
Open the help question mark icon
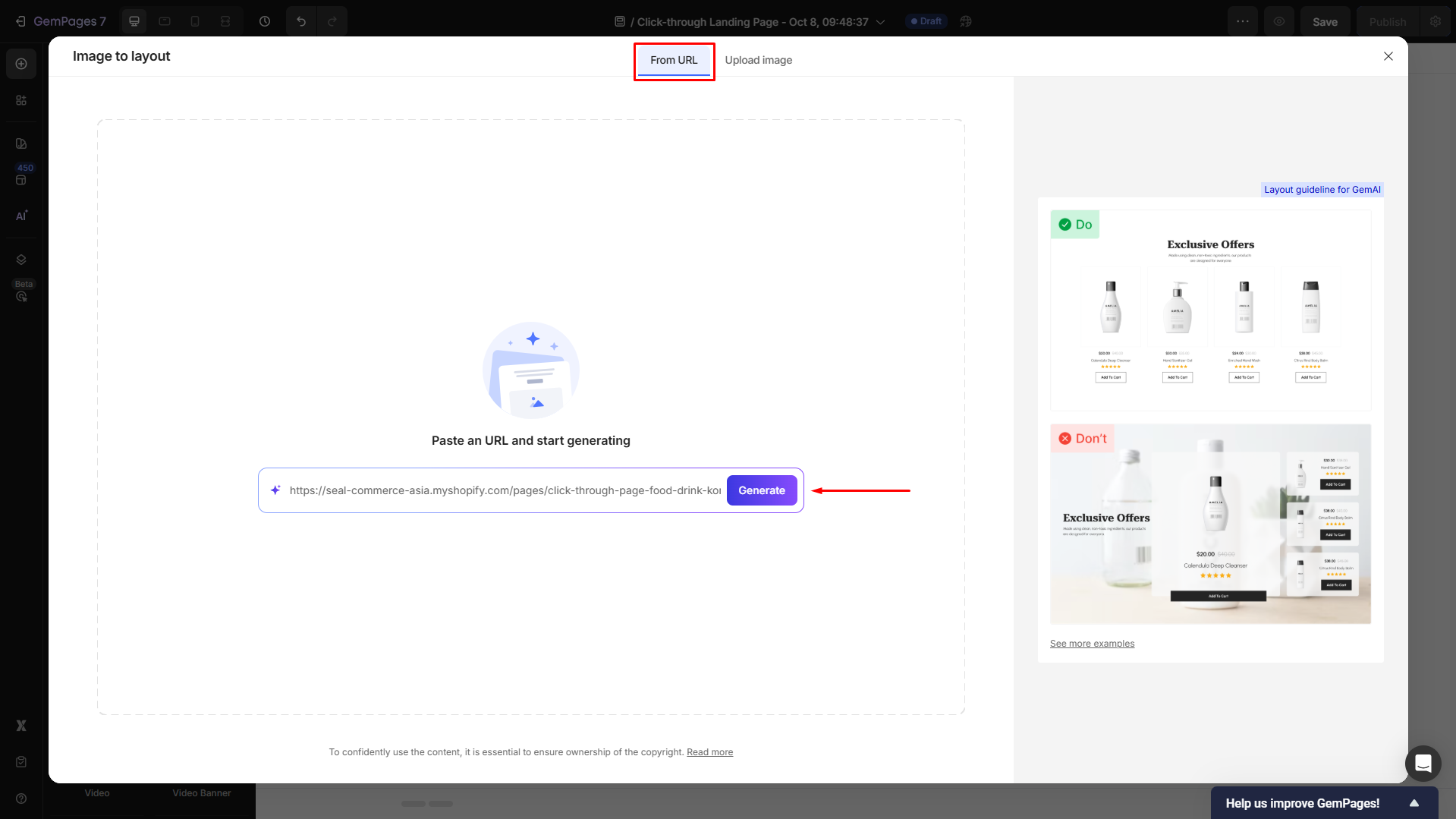pyautogui.click(x=21, y=798)
